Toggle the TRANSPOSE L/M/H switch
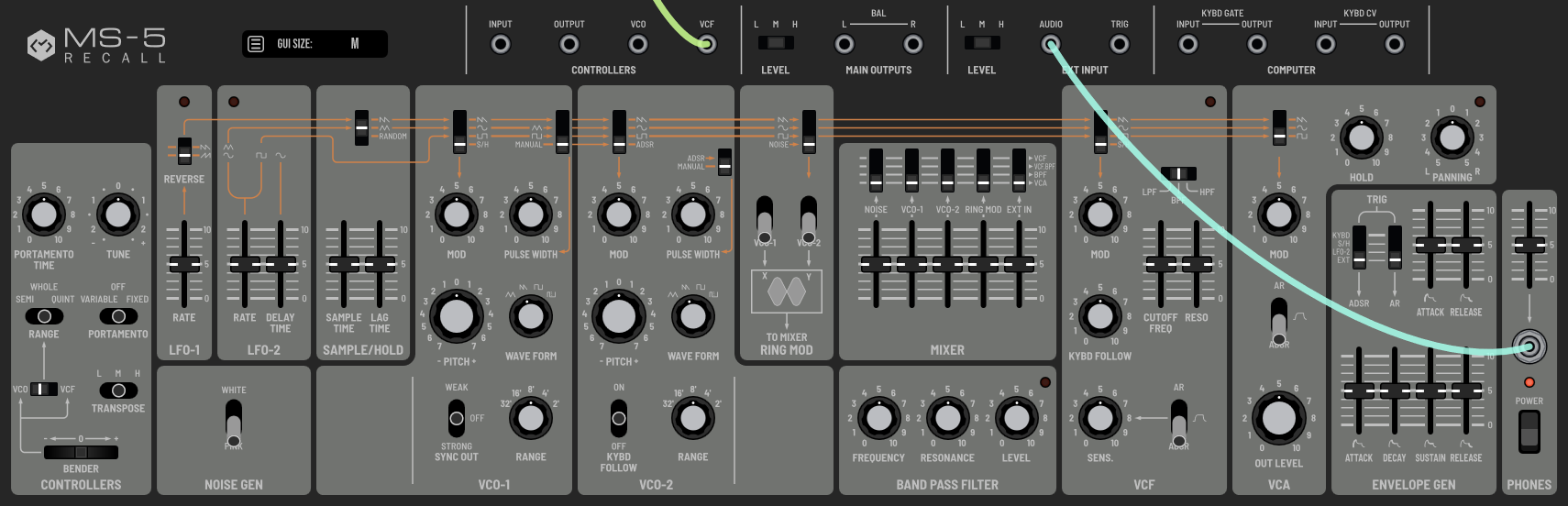The height and width of the screenshot is (506, 1568). click(118, 390)
